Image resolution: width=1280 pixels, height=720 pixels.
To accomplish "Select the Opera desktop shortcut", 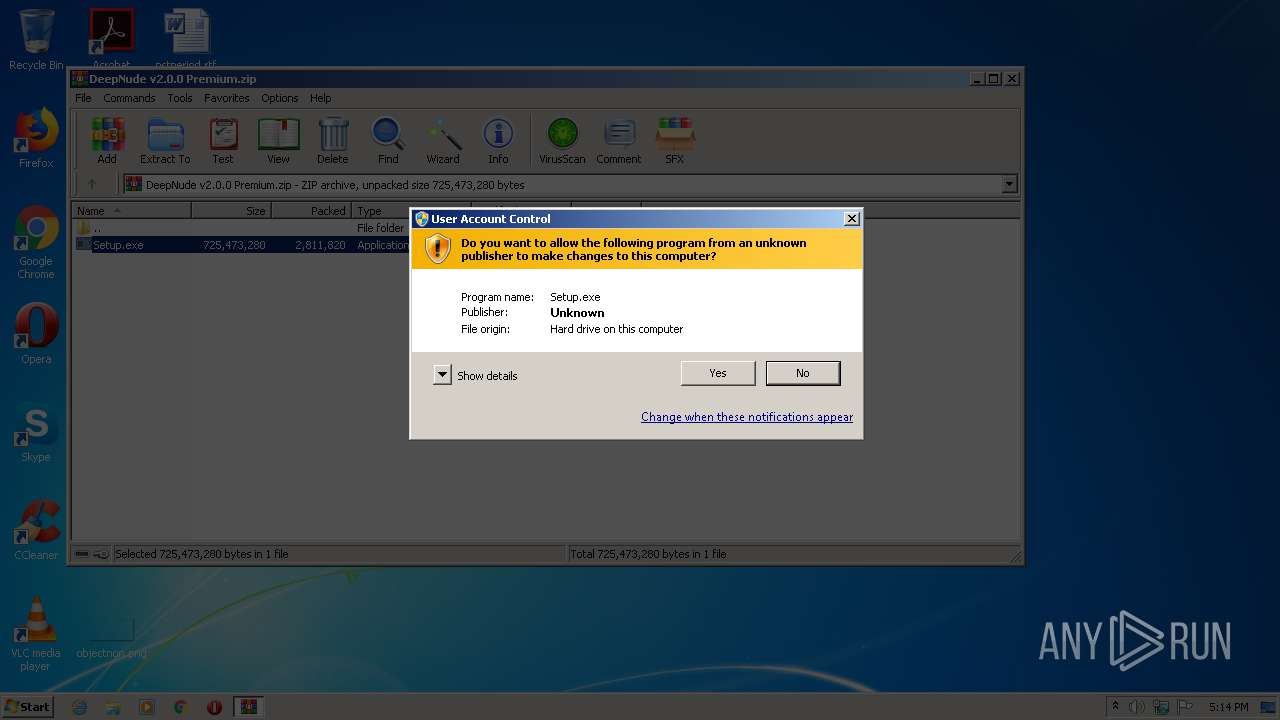I will [36, 334].
